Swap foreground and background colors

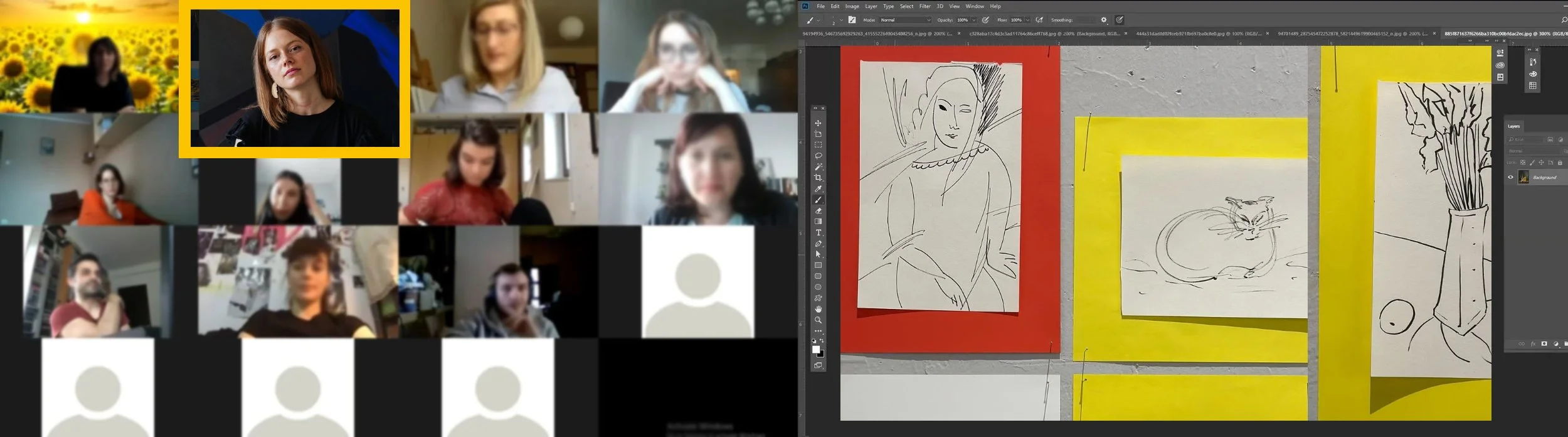[822, 341]
